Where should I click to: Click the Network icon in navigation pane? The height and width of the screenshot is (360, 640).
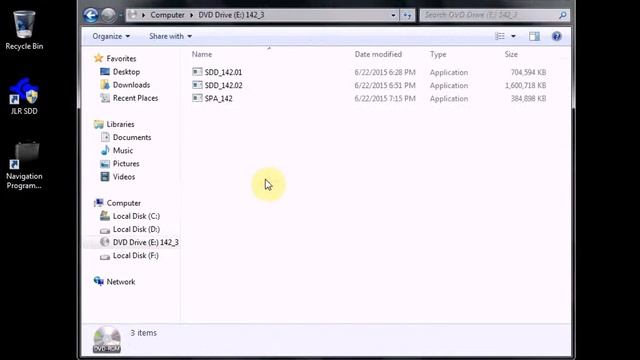98,282
